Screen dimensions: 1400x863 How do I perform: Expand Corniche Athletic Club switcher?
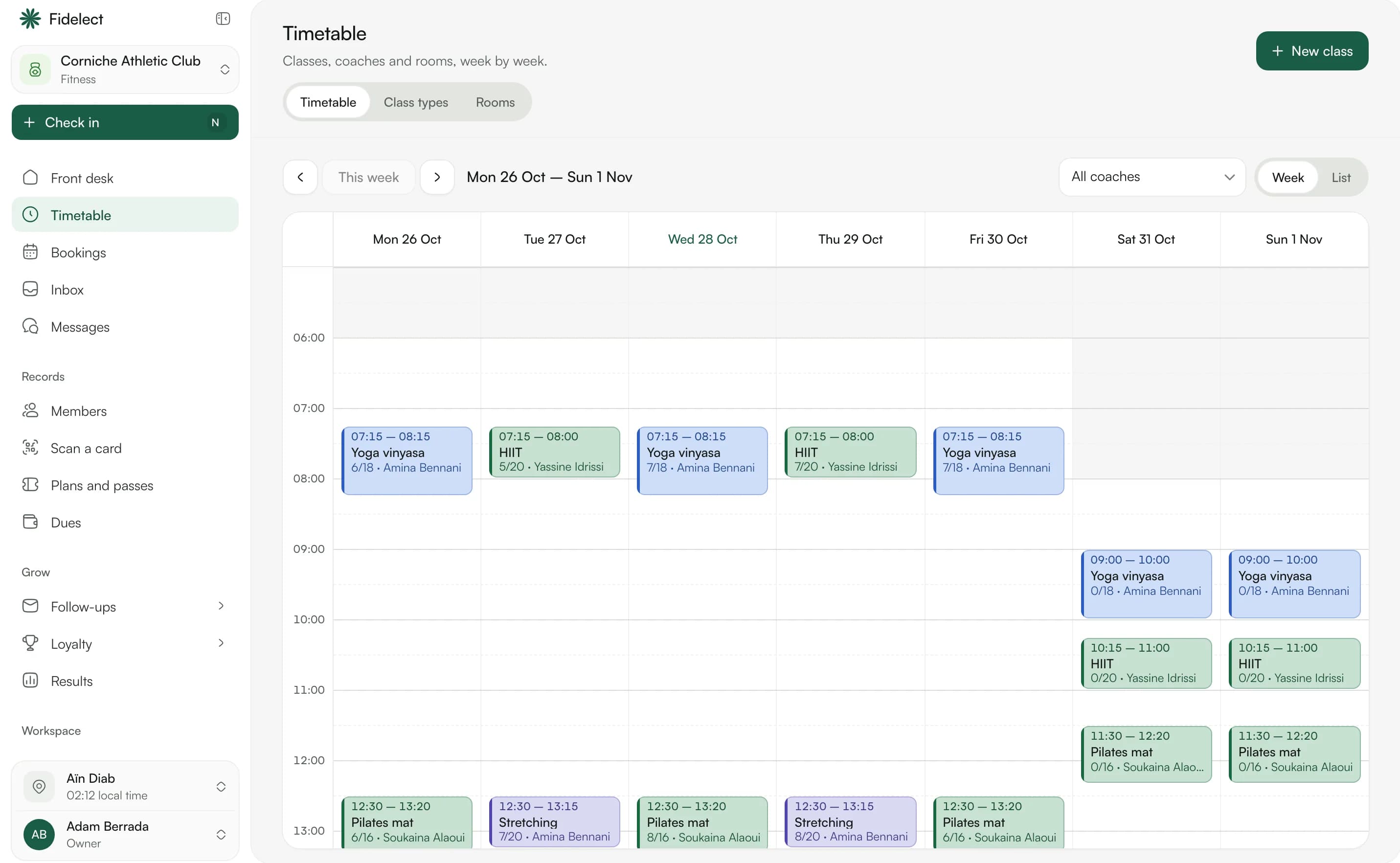pyautogui.click(x=225, y=69)
